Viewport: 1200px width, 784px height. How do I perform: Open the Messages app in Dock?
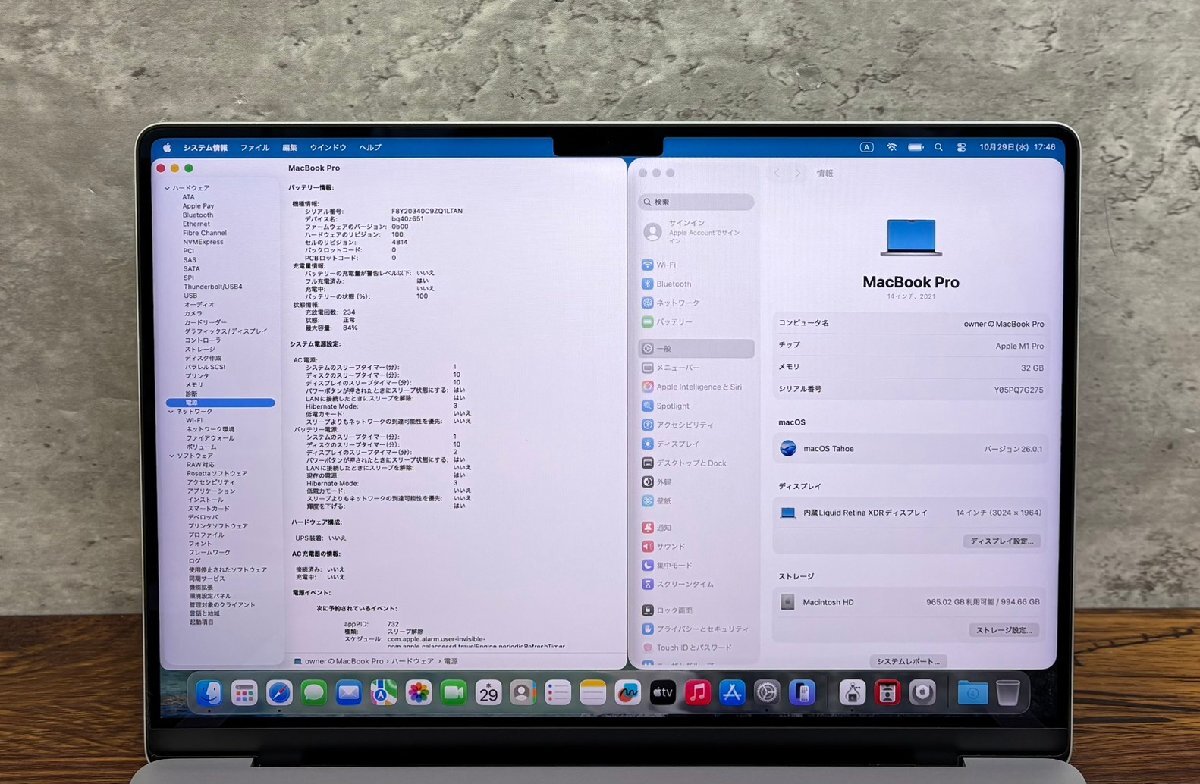click(314, 693)
